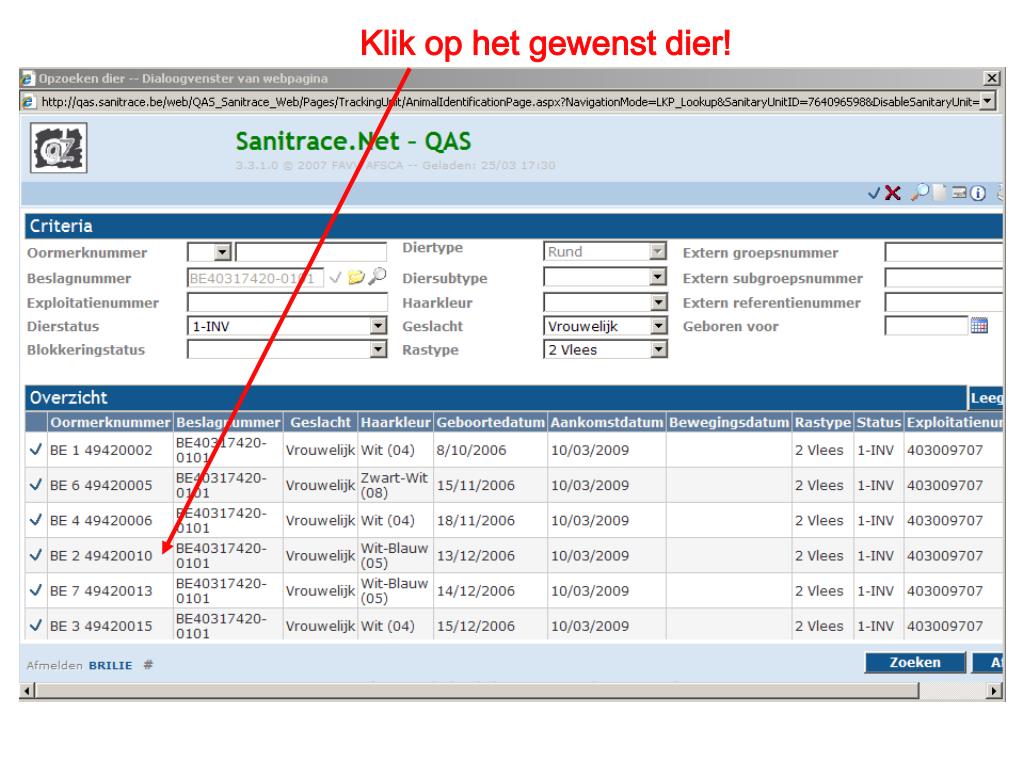
Task: Sort by Beslagnummer column header
Action: [x=228, y=422]
